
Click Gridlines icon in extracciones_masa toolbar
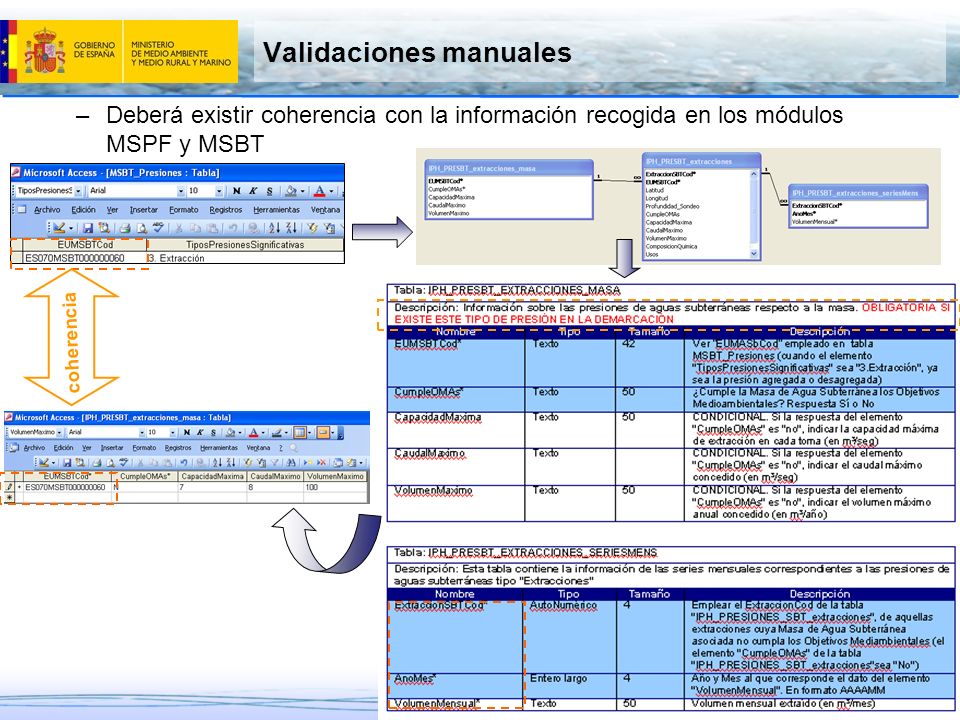tap(299, 432)
